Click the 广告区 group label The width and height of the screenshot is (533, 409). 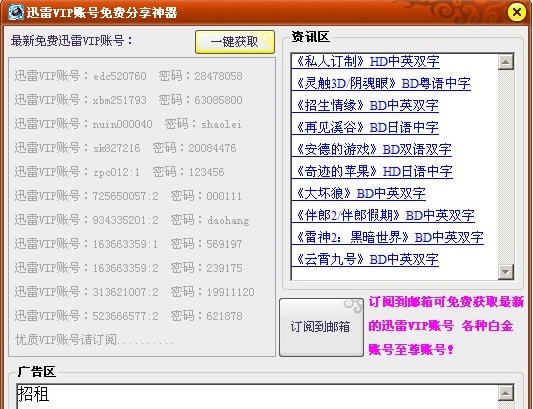click(x=37, y=371)
